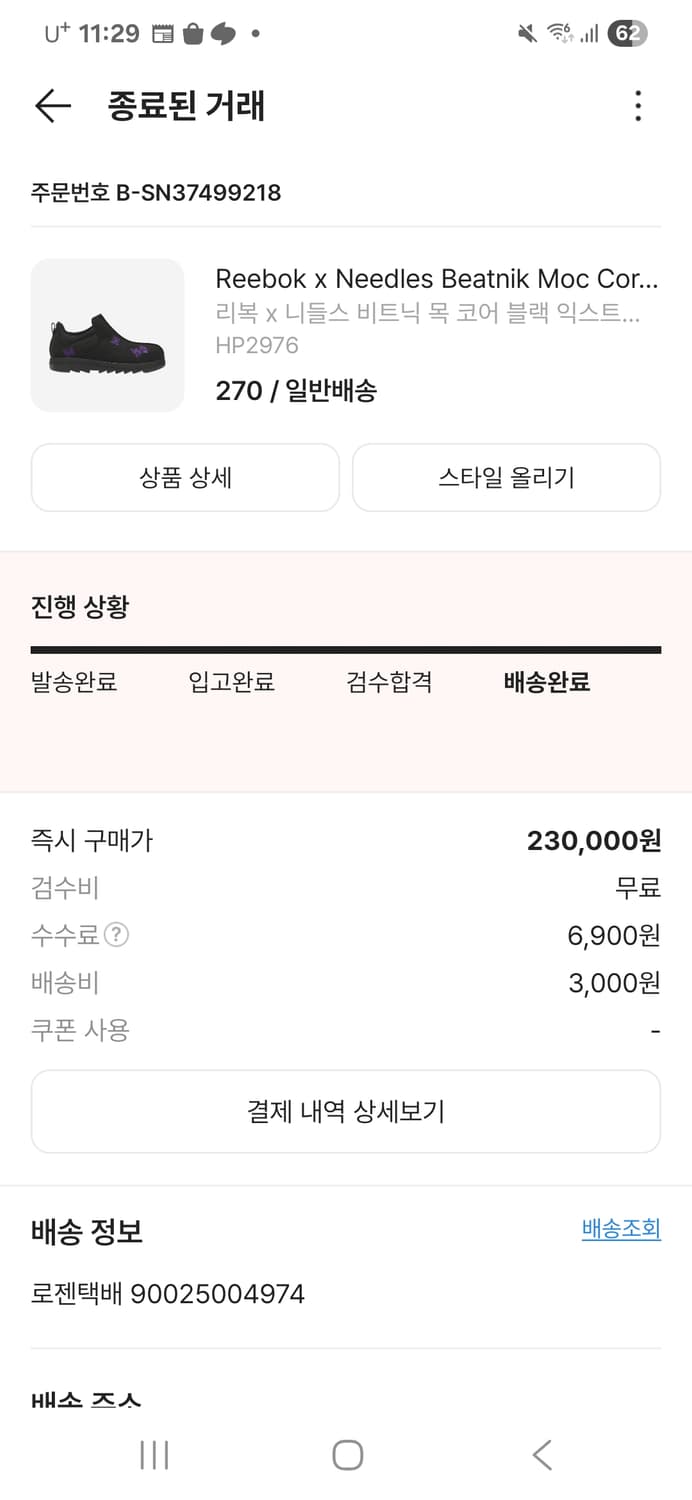Tap the delivery progress bar

pos(346,649)
